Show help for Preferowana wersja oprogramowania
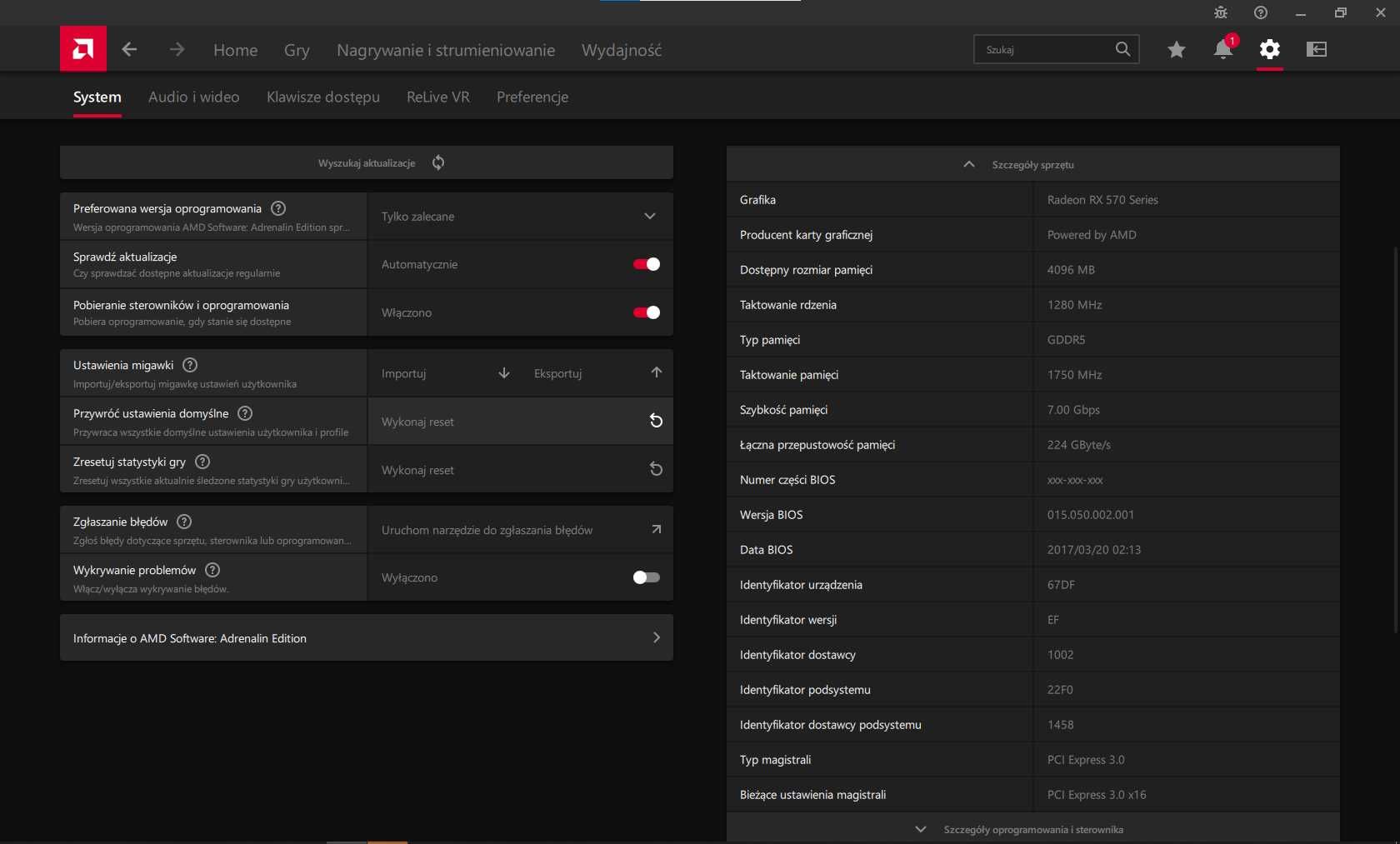This screenshot has height=844, width=1400. [x=278, y=208]
